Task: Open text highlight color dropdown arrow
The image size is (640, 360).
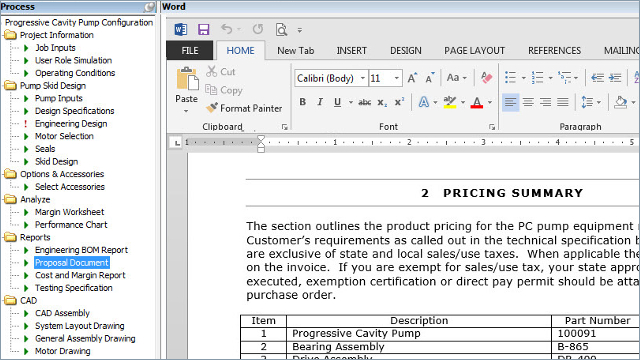Action: click(x=463, y=102)
